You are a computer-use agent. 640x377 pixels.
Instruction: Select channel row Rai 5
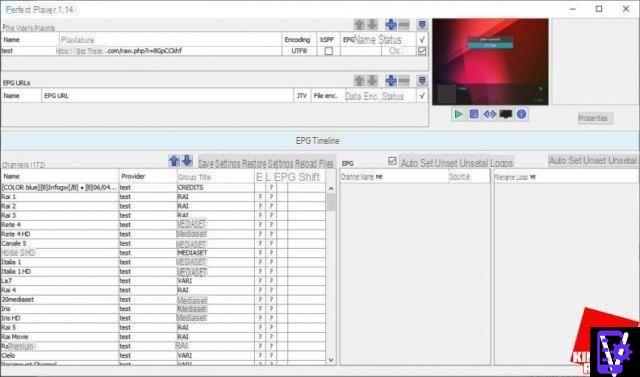163,327
